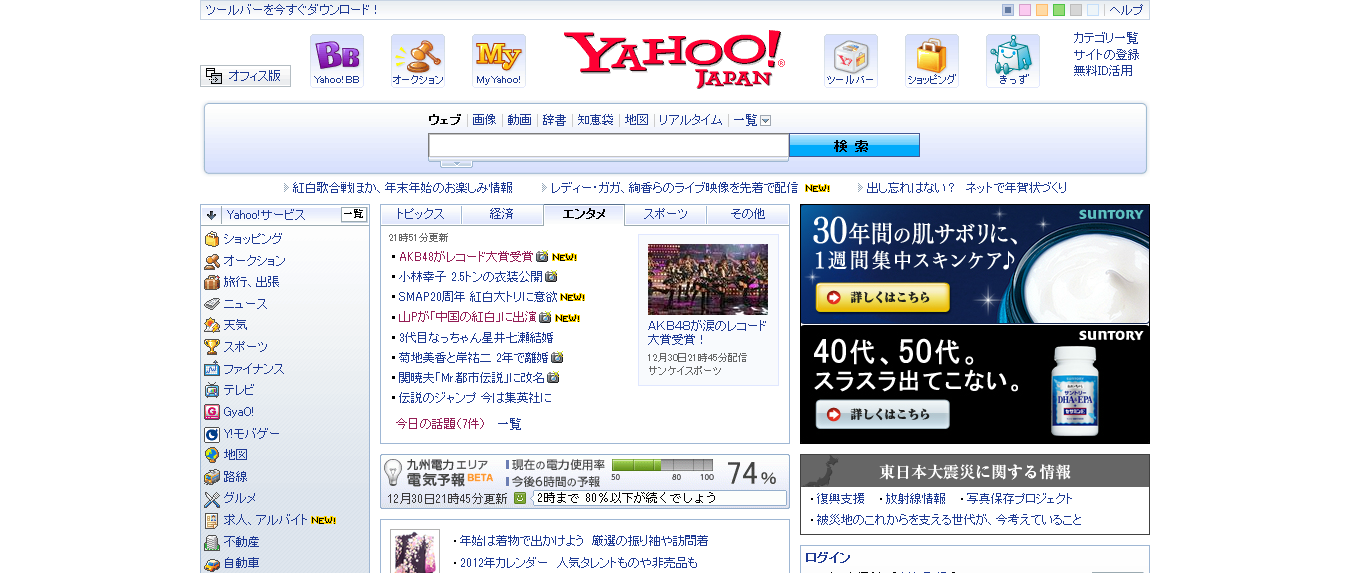Open the きっず robot icon
This screenshot has width=1349, height=573.
point(1013,61)
